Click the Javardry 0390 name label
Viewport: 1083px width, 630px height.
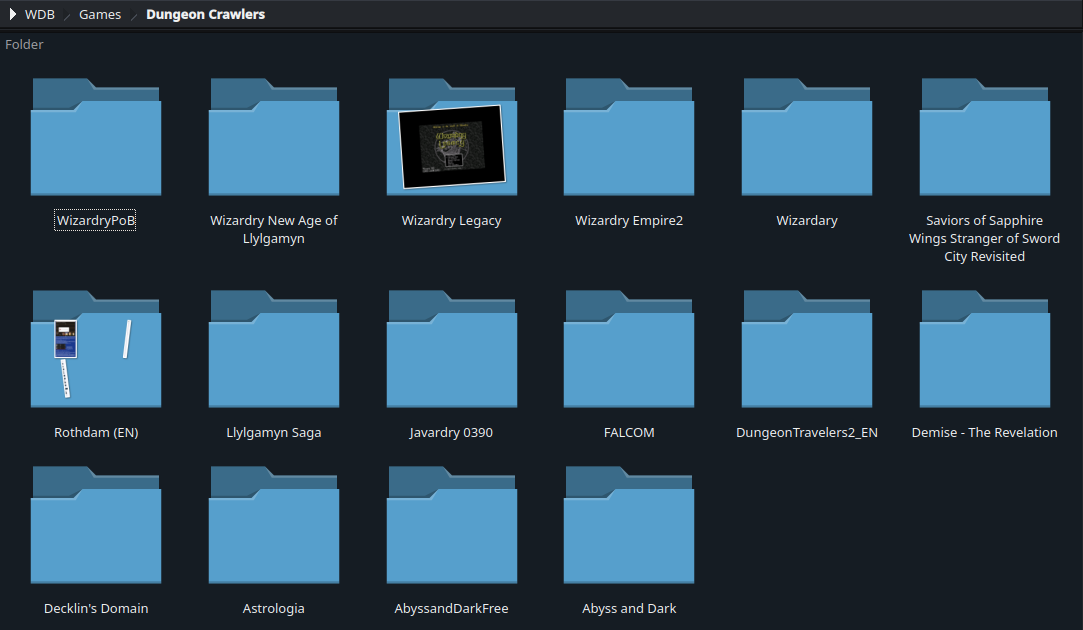[x=451, y=432]
